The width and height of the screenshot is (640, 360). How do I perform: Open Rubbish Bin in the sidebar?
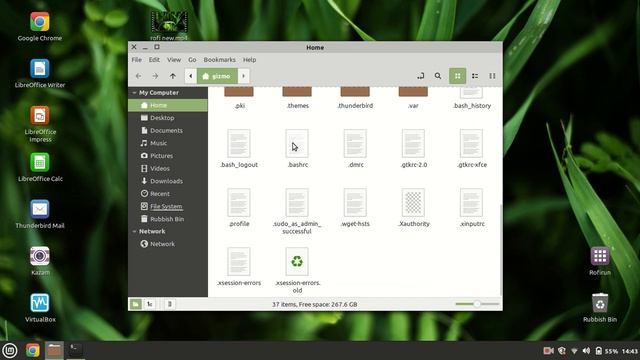point(168,219)
